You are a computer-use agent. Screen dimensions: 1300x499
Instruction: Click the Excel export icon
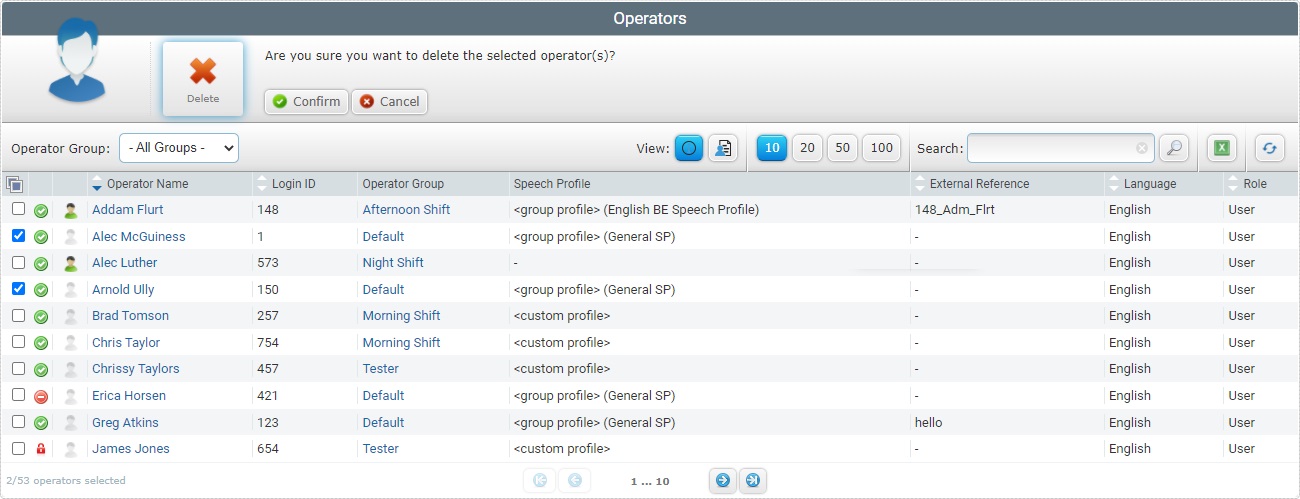[1221, 148]
